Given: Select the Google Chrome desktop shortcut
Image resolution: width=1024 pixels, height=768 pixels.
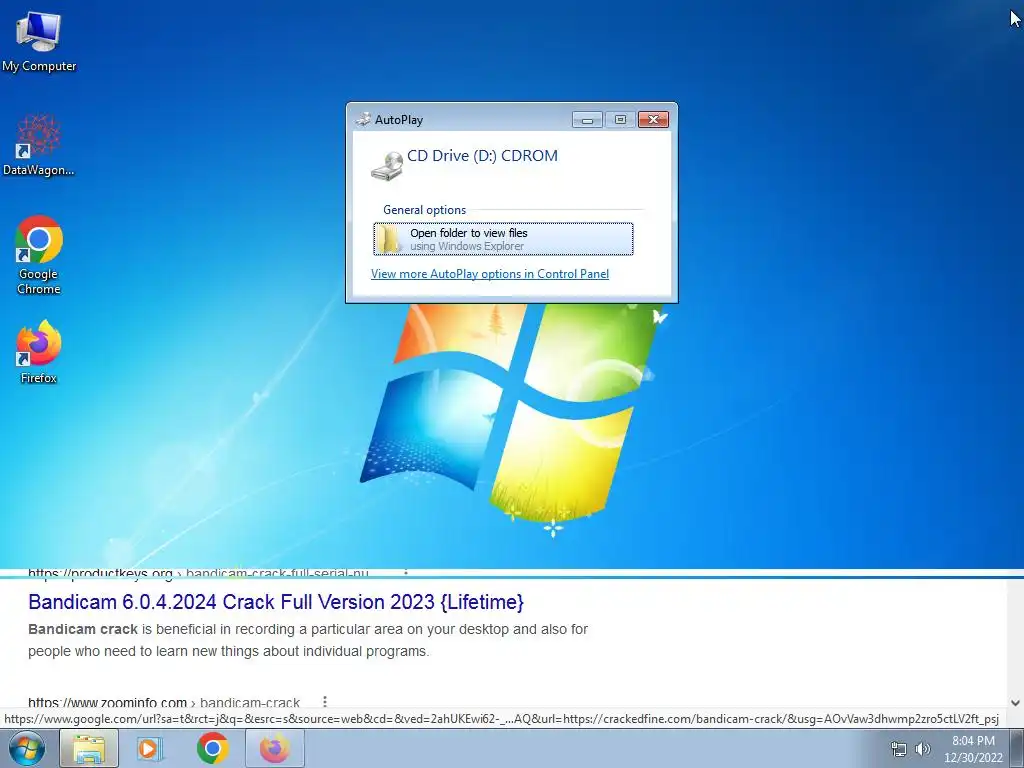Looking at the screenshot, I should click(x=39, y=255).
